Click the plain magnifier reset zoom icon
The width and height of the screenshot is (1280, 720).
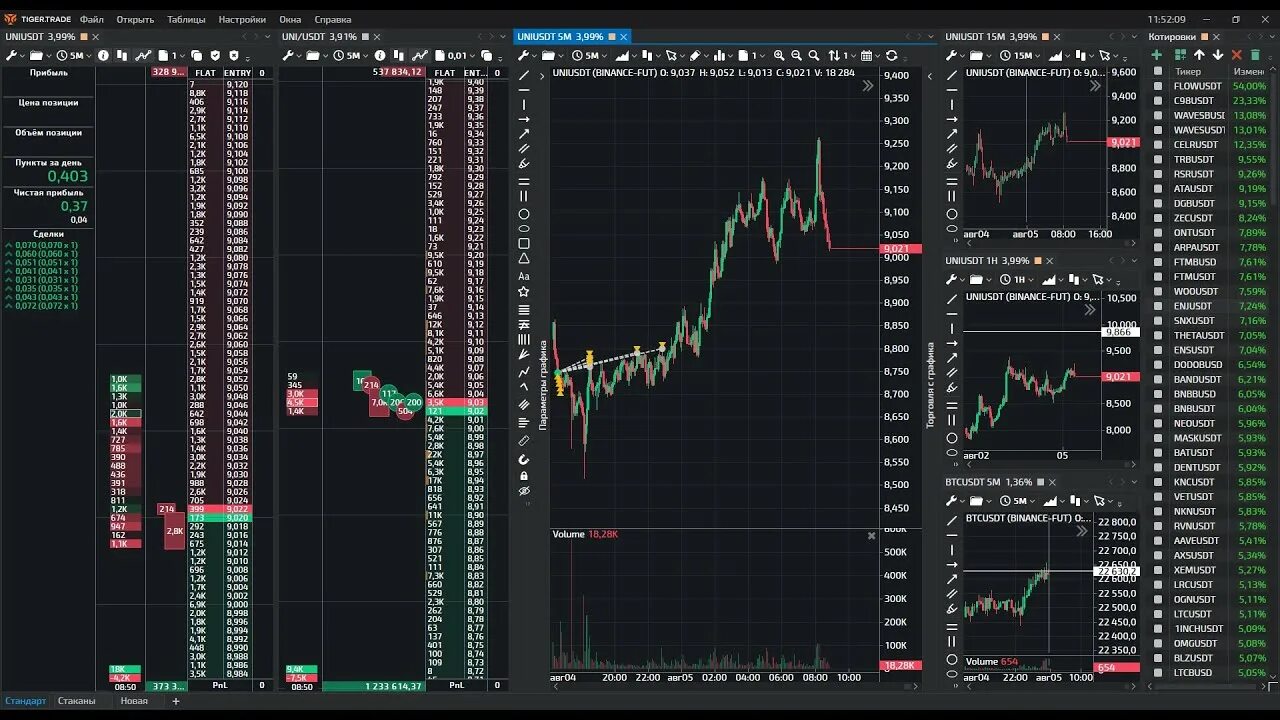(x=814, y=56)
